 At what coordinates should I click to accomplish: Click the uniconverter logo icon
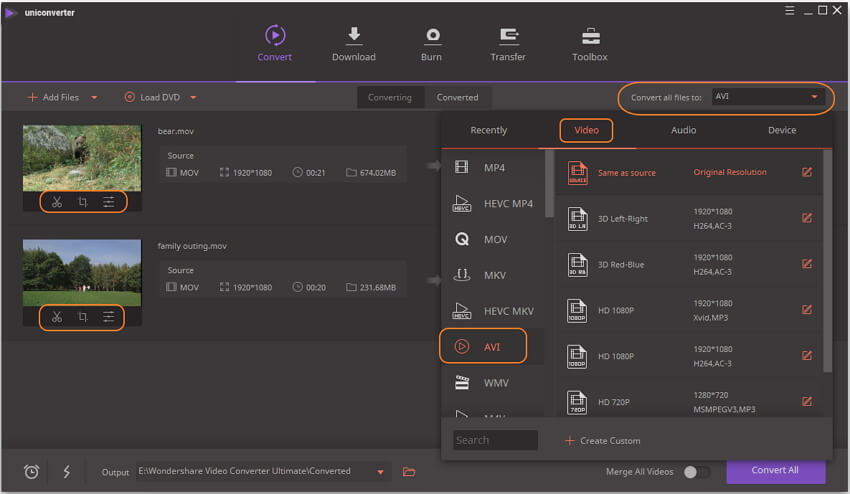tap(10, 12)
